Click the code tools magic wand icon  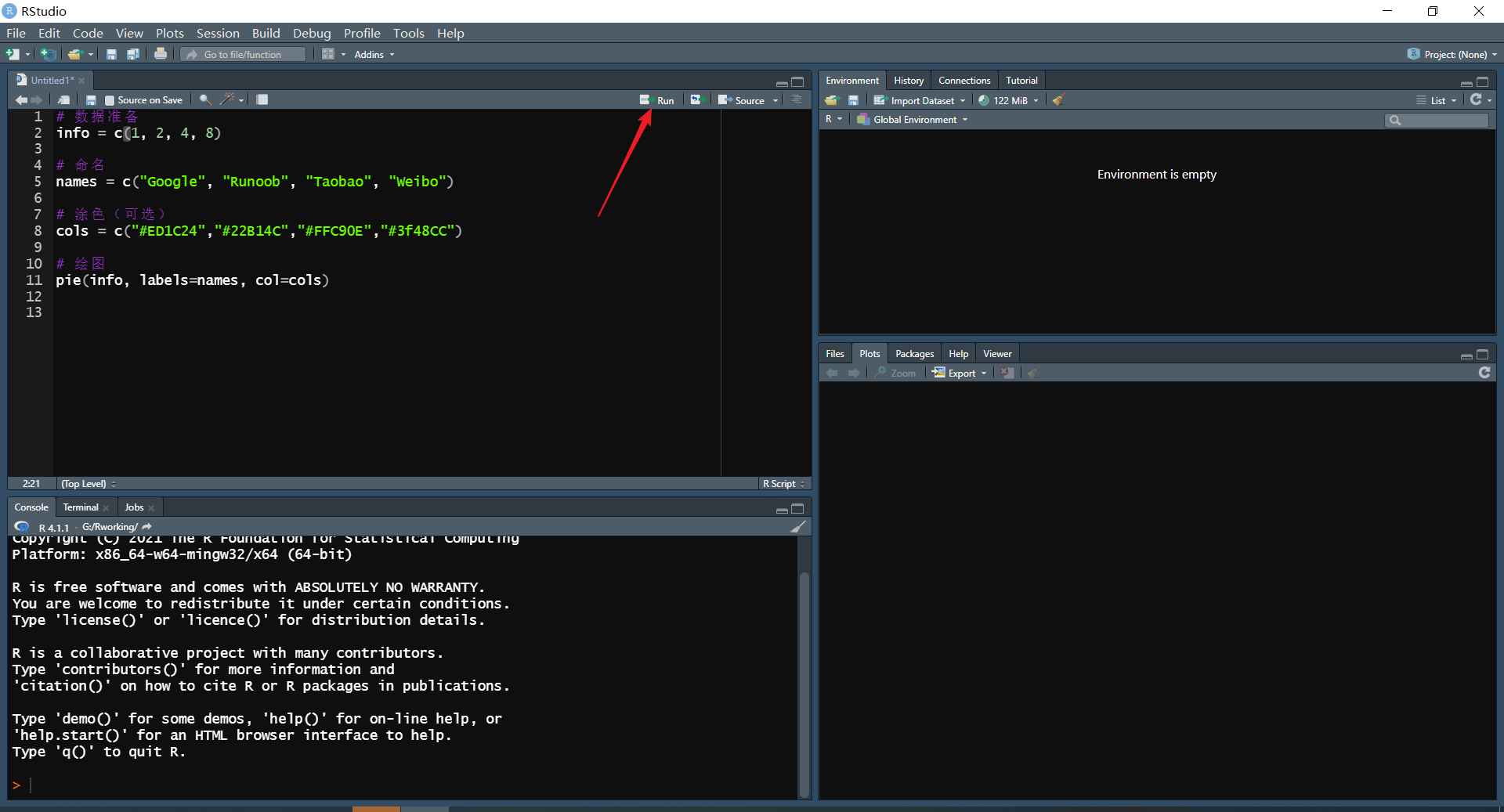[228, 99]
